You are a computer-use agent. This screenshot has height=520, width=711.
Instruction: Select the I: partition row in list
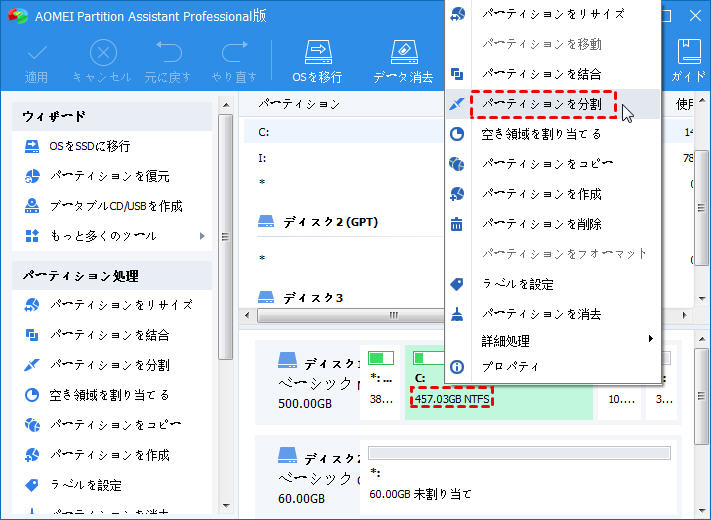pyautogui.click(x=344, y=158)
